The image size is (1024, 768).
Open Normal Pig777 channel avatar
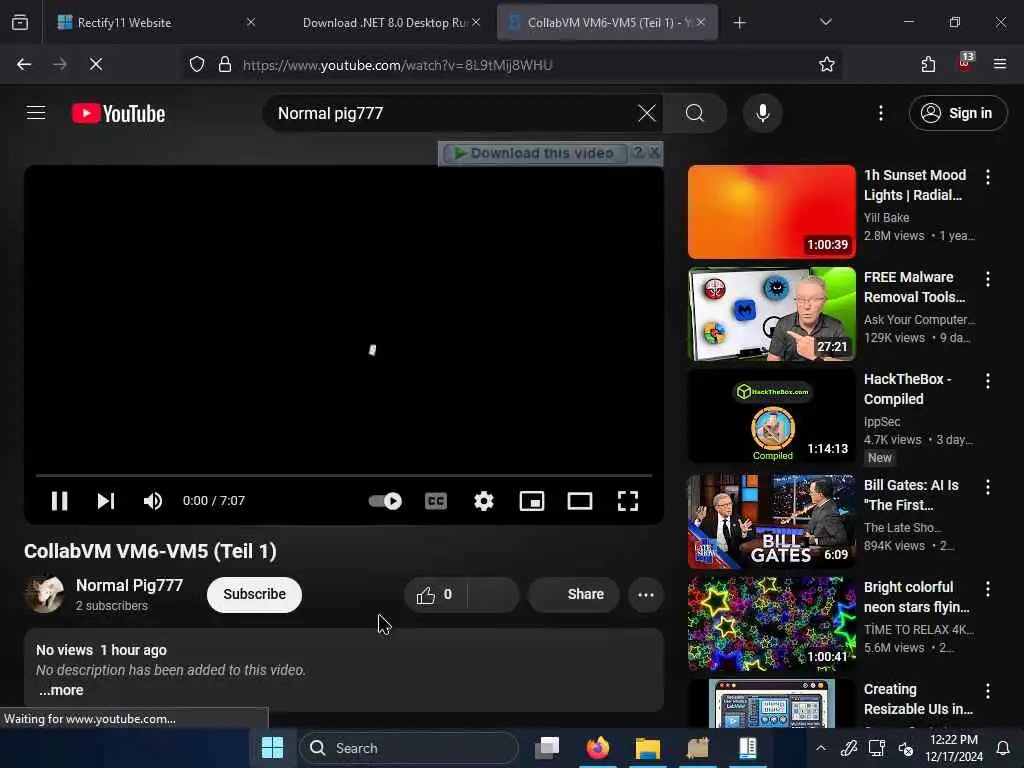click(x=44, y=594)
